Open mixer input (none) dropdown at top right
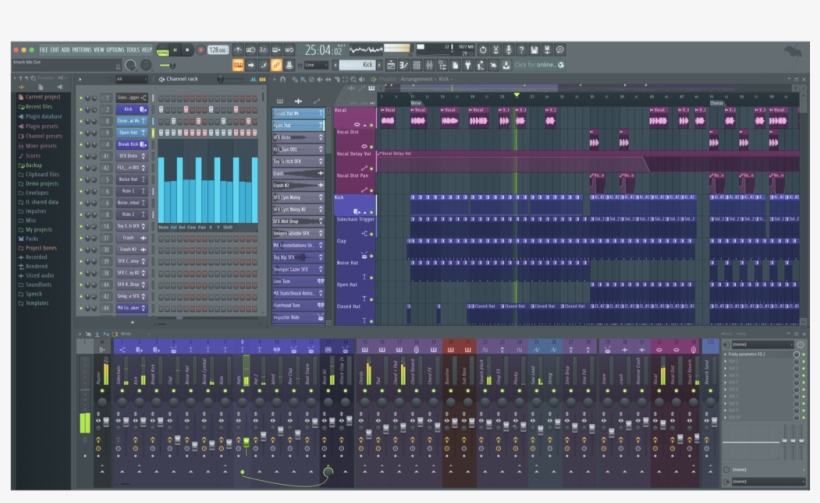Screen dimensions: 820x503 762,344
